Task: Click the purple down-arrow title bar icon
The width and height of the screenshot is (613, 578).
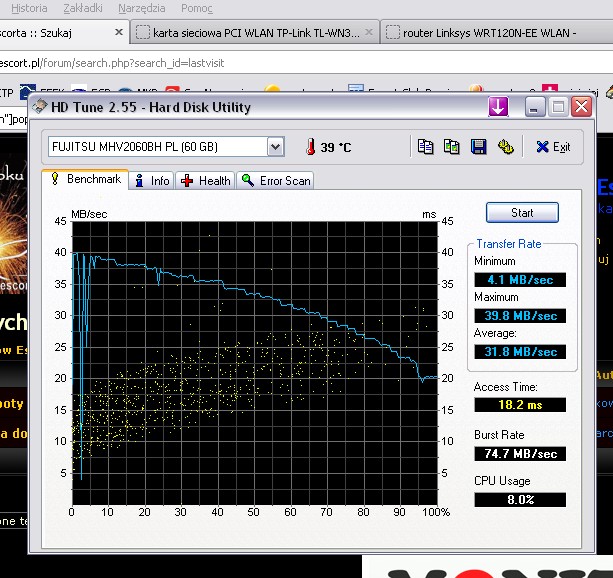Action: click(x=497, y=106)
